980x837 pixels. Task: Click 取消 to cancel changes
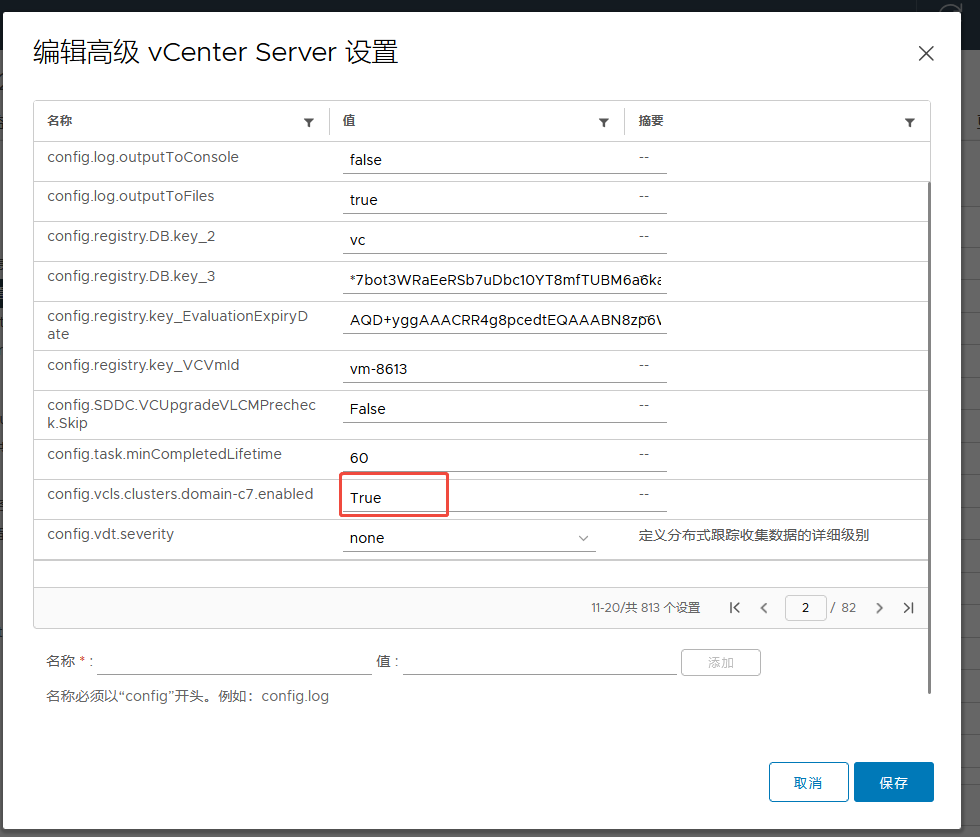(x=809, y=782)
